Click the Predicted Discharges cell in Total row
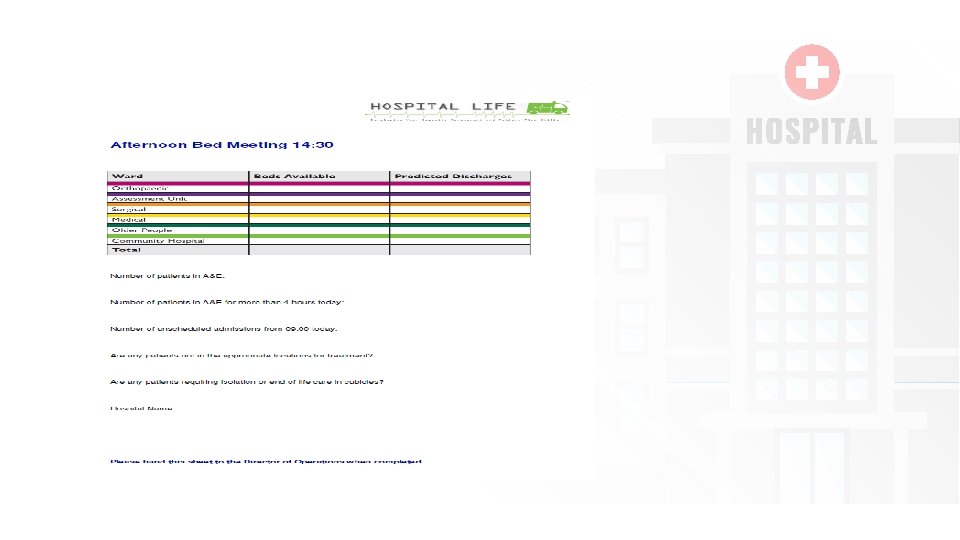Image resolution: width=960 pixels, height=540 pixels. coord(460,250)
